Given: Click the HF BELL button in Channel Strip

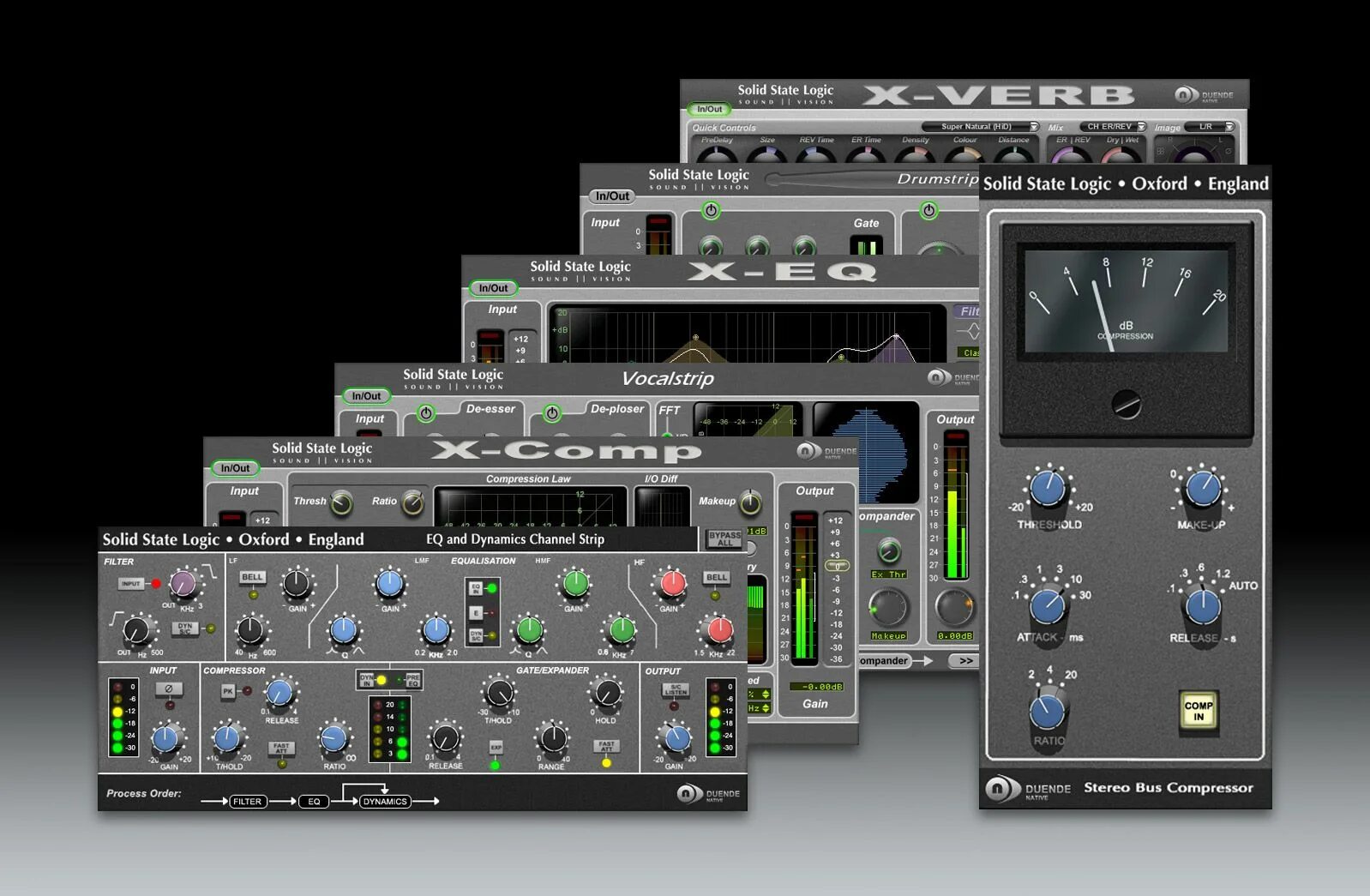Looking at the screenshot, I should point(716,577).
